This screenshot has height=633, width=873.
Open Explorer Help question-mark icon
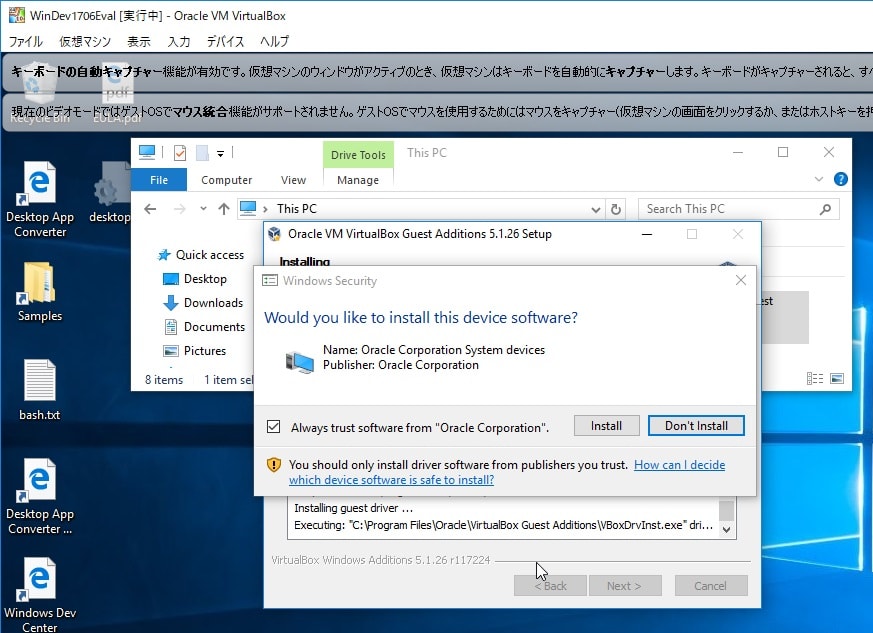click(840, 179)
